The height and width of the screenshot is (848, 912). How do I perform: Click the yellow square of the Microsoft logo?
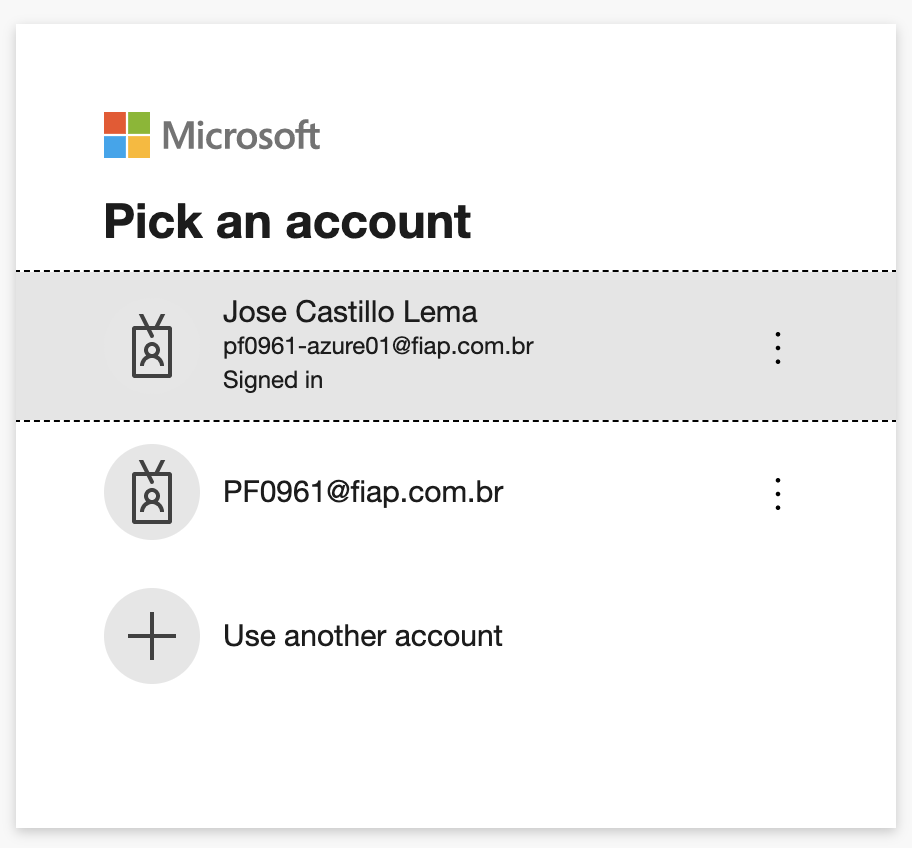139,147
